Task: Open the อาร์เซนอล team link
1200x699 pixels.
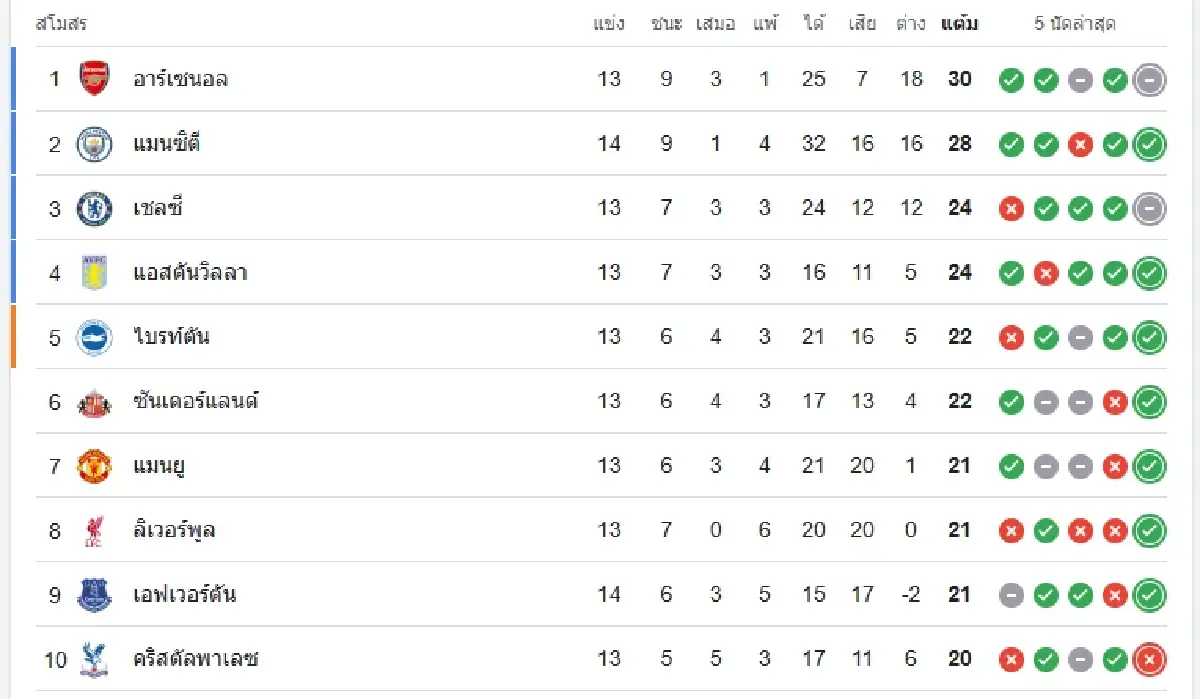Action: pos(180,79)
